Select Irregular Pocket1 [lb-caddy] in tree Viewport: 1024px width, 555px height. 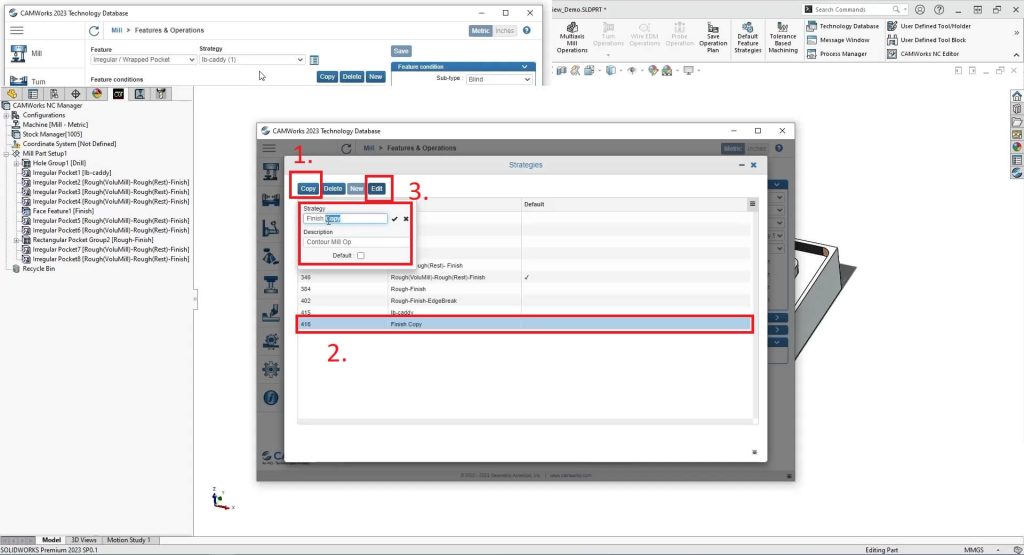(x=72, y=173)
